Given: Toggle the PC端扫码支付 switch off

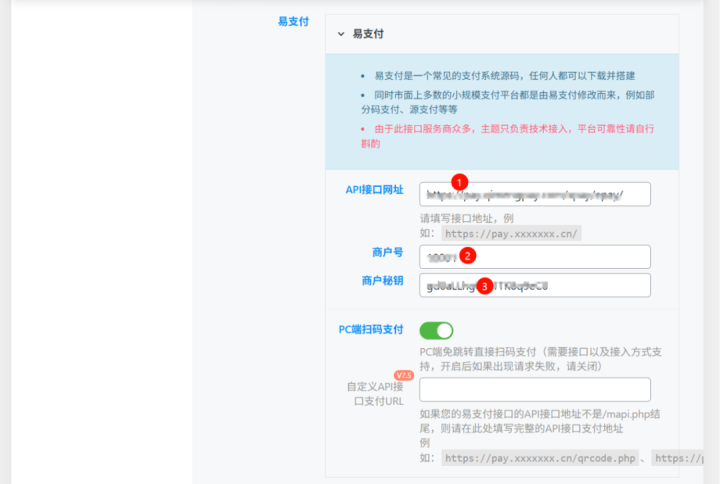Looking at the screenshot, I should [x=436, y=331].
